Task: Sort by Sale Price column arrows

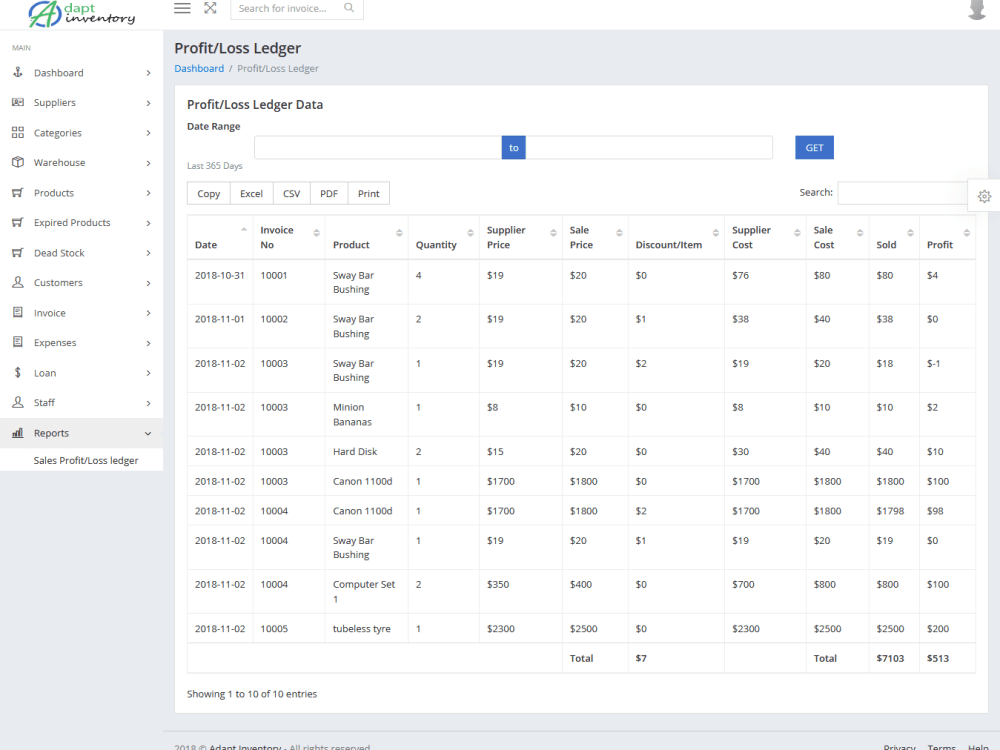Action: (619, 233)
